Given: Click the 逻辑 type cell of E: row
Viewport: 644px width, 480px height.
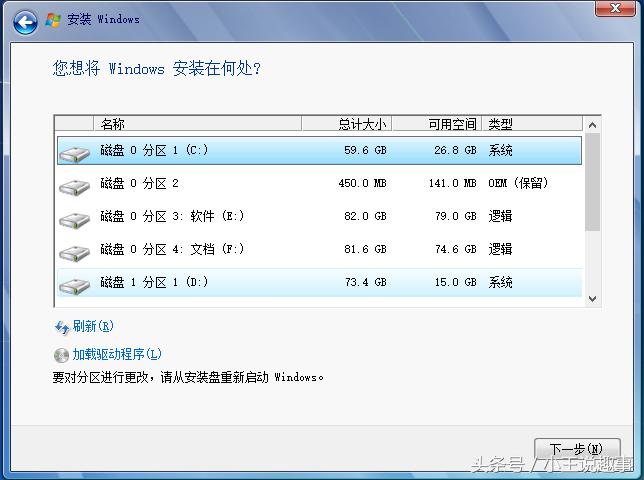Looking at the screenshot, I should [500, 216].
